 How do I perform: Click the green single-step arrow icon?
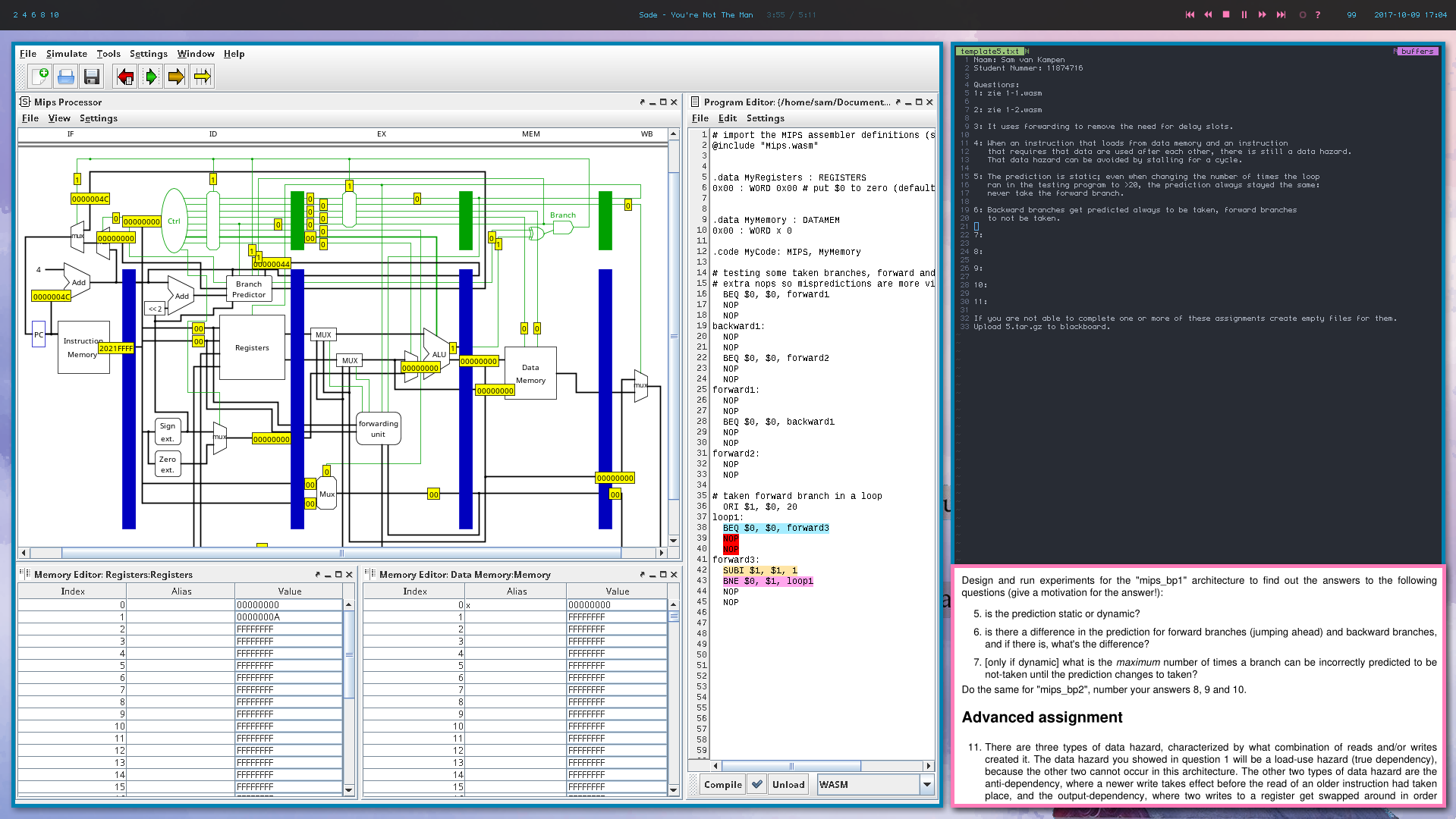pos(151,77)
